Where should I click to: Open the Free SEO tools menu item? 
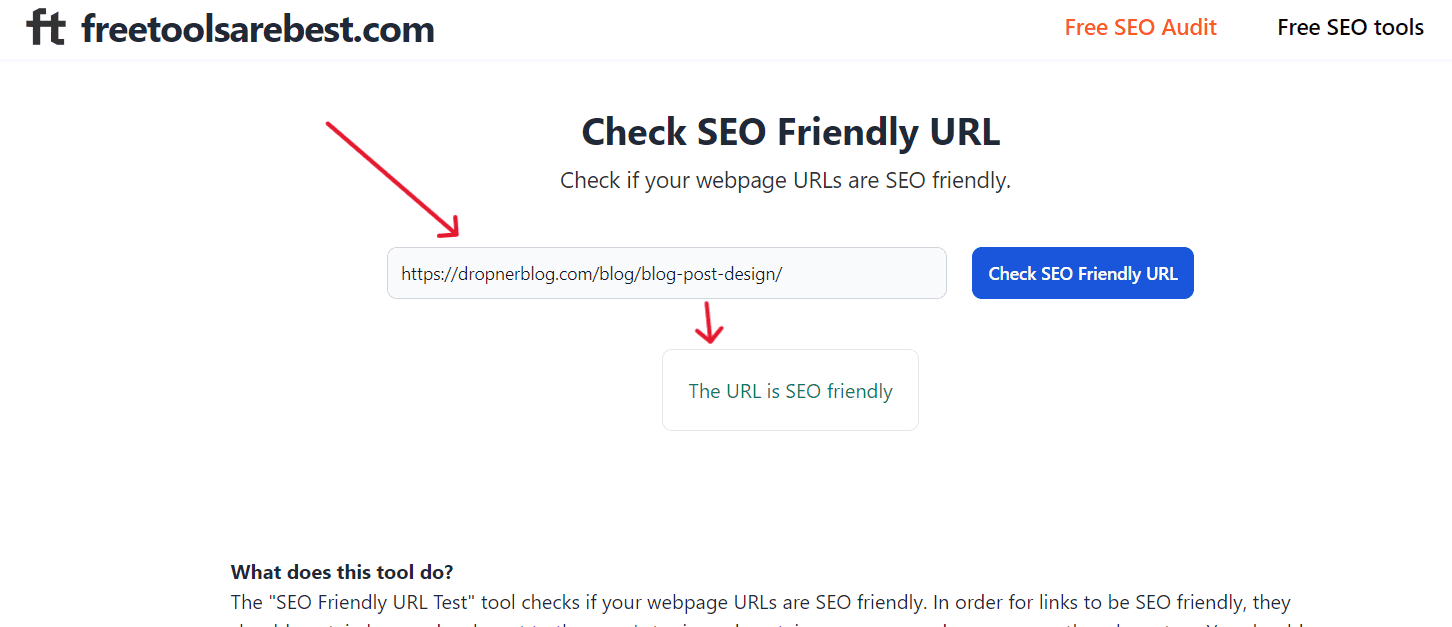pyautogui.click(x=1350, y=28)
